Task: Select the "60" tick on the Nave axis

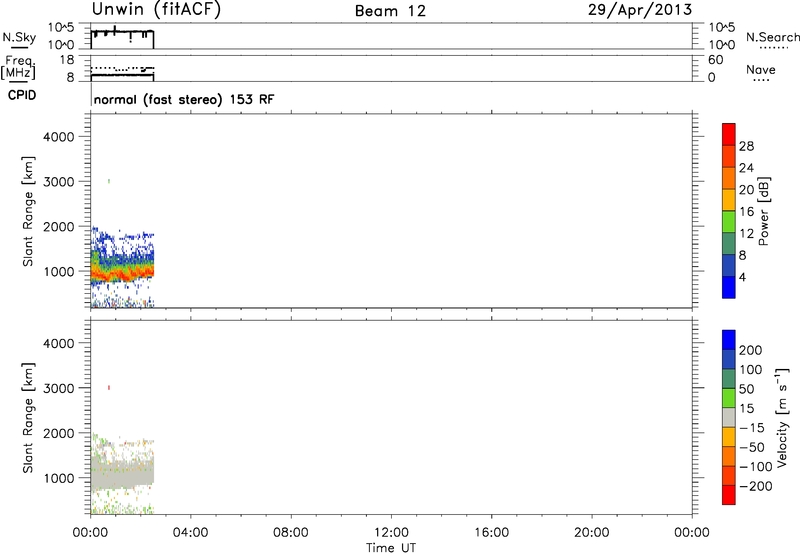Action: pos(715,60)
